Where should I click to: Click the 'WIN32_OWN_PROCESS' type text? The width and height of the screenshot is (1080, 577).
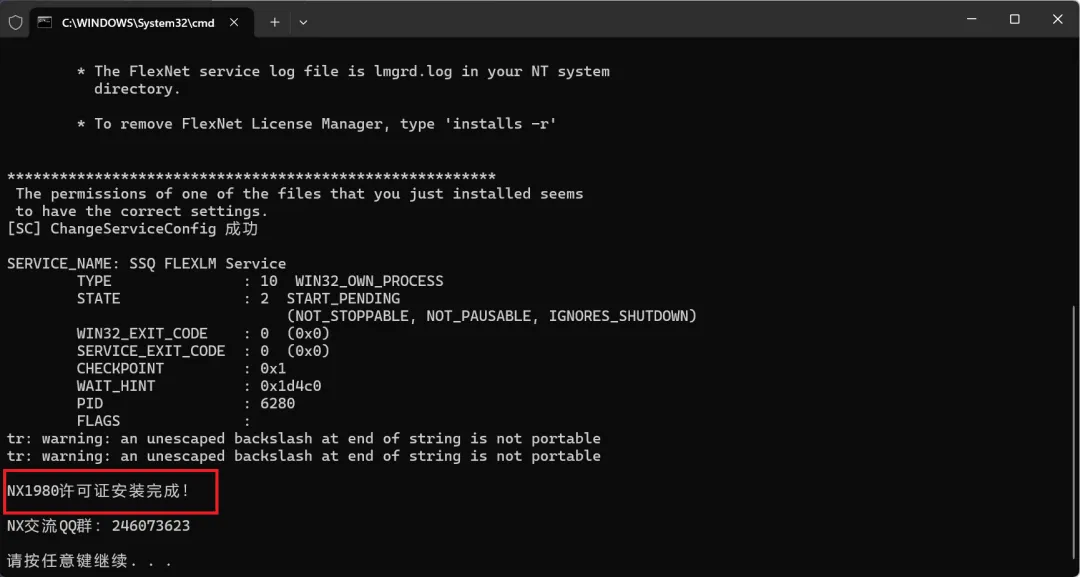(x=369, y=281)
